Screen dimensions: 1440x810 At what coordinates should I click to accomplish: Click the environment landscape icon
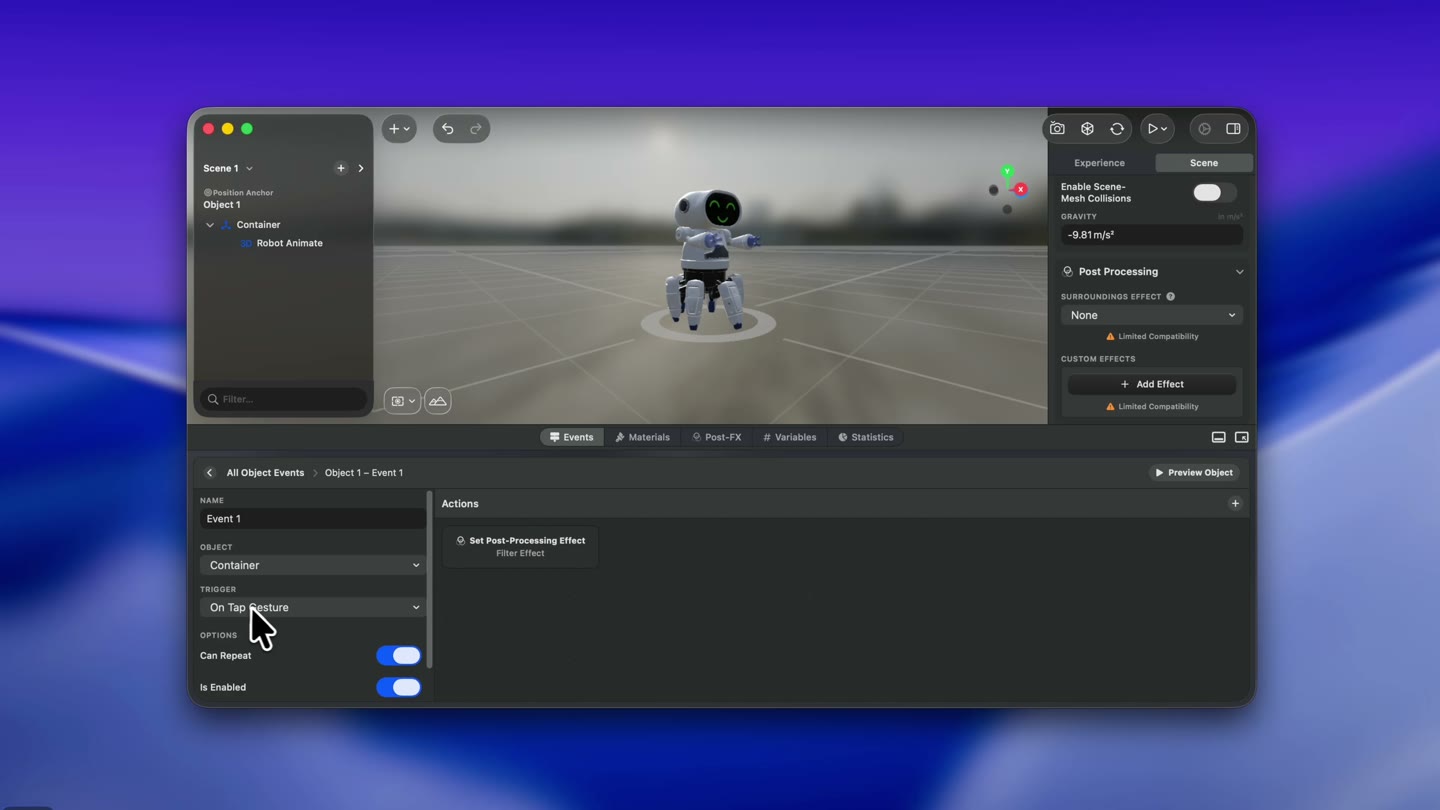pyautogui.click(x=438, y=401)
